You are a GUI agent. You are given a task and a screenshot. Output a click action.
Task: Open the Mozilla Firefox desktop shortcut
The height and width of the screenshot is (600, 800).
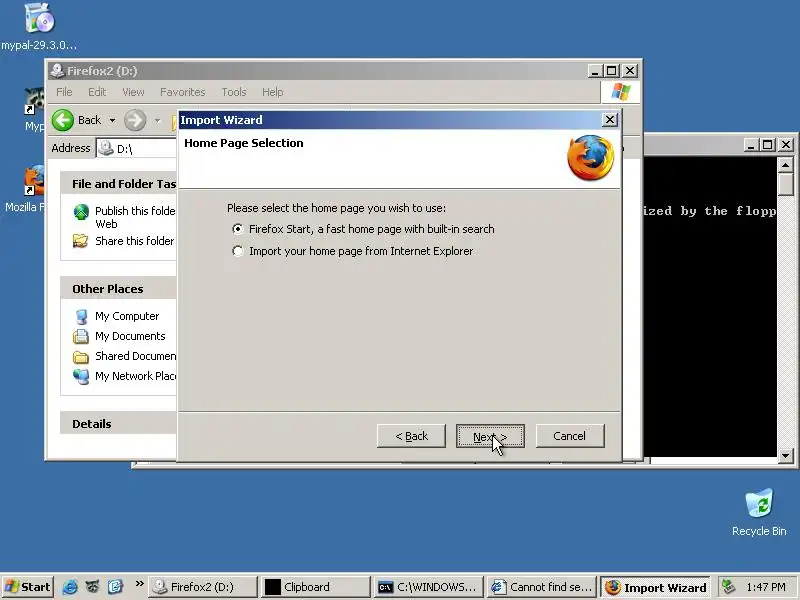[34, 180]
